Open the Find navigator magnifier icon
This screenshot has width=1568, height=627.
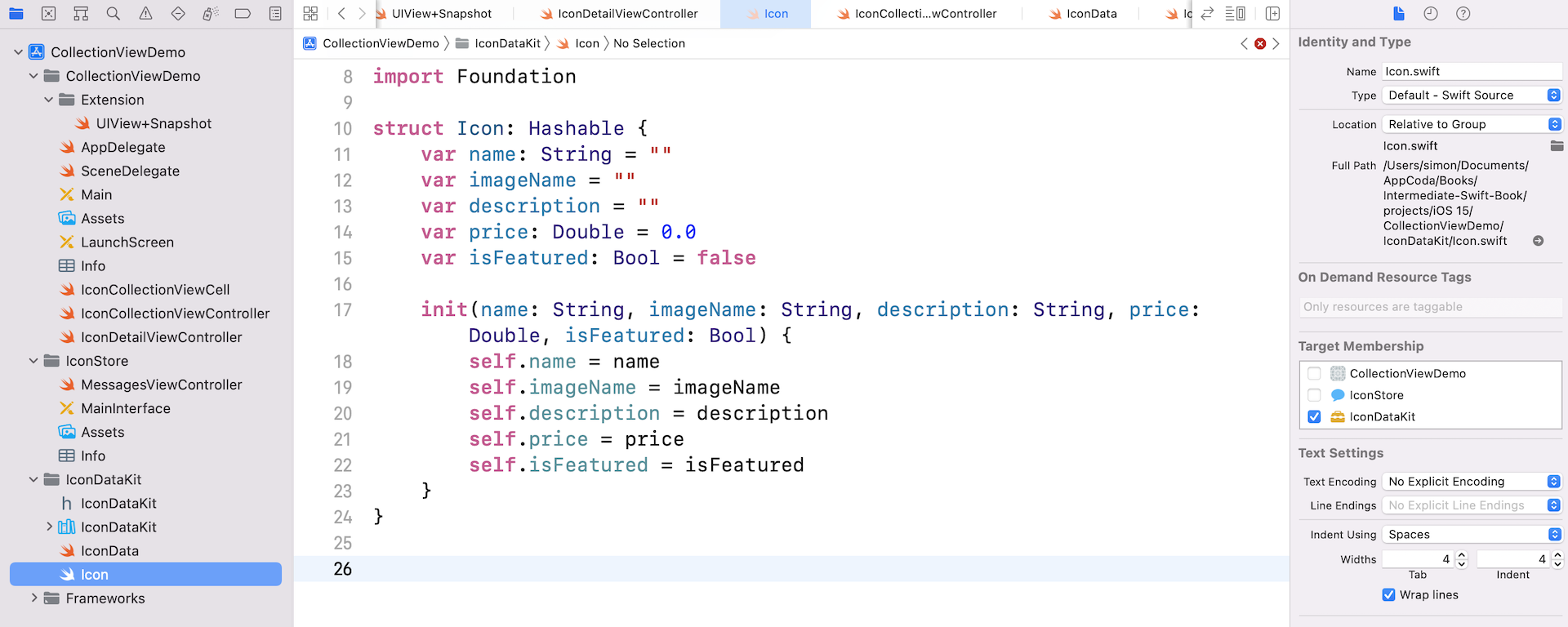click(x=114, y=14)
